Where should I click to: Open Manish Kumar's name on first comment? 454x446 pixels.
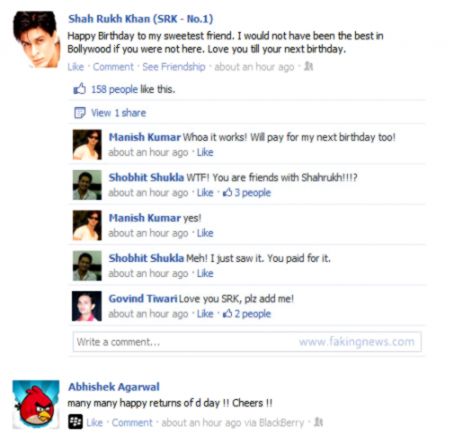click(x=145, y=137)
